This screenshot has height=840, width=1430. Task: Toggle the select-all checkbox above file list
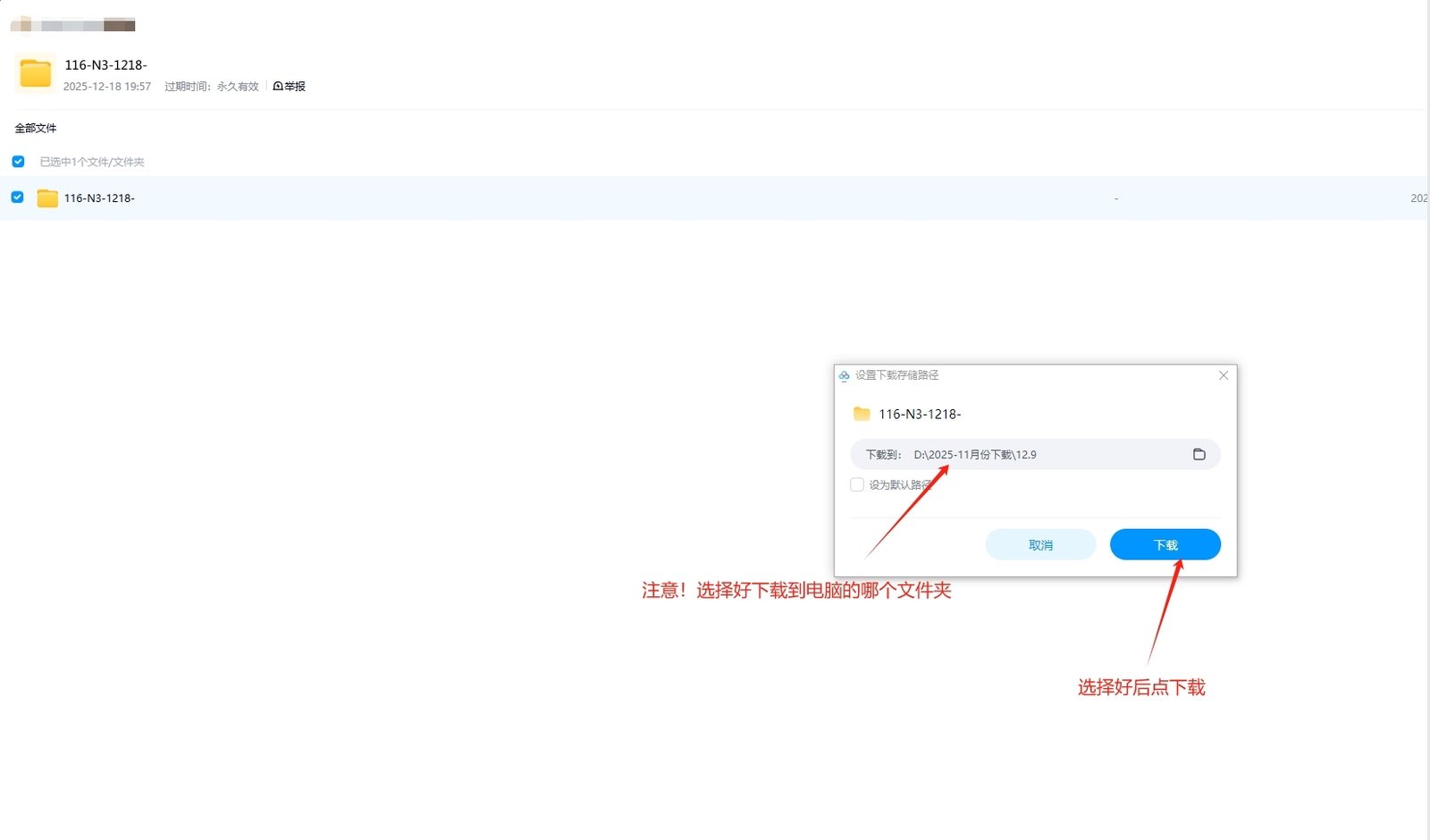coord(18,162)
